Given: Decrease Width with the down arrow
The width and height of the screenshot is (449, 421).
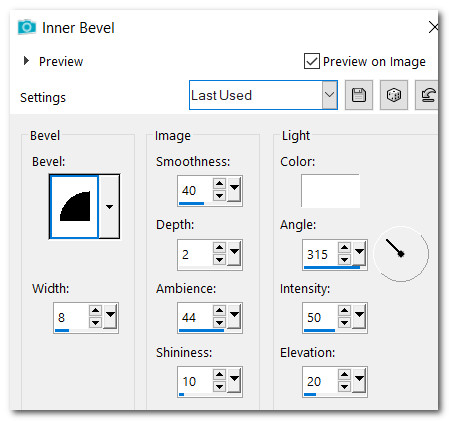Looking at the screenshot, I should [95, 323].
